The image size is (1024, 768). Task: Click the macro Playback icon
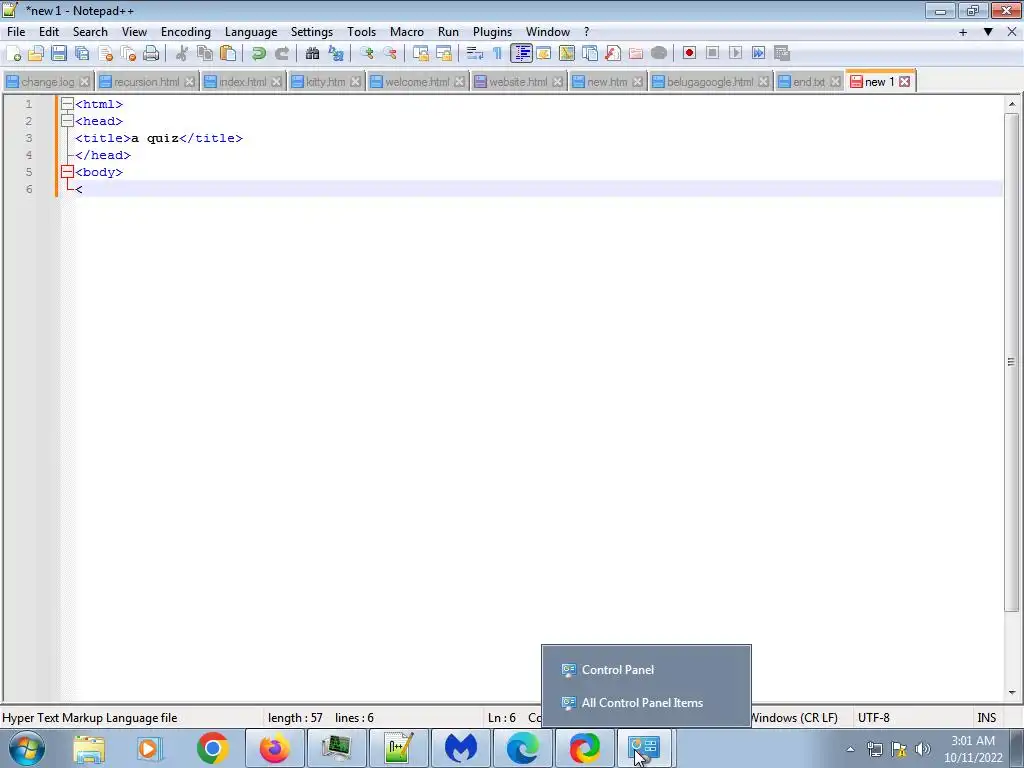click(x=735, y=54)
